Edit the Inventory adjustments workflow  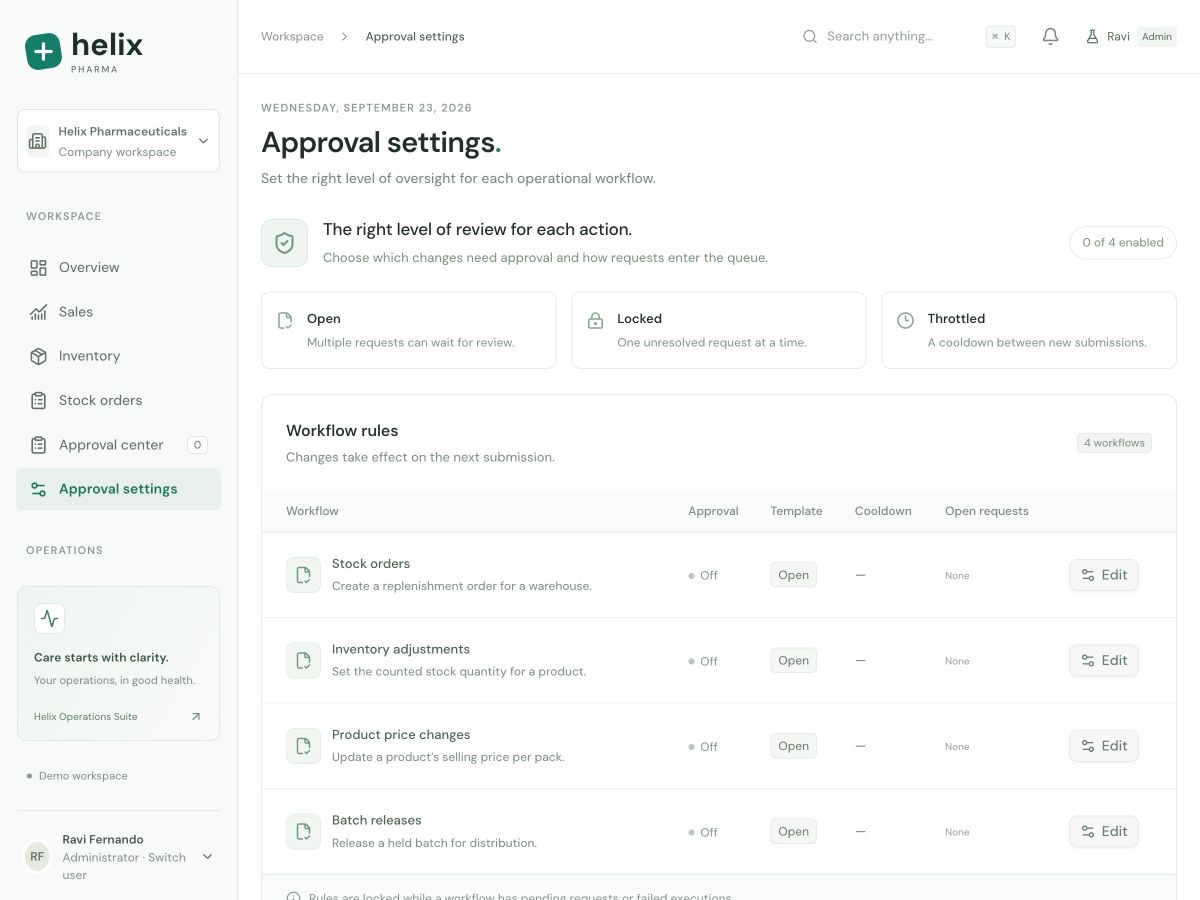pyautogui.click(x=1104, y=660)
